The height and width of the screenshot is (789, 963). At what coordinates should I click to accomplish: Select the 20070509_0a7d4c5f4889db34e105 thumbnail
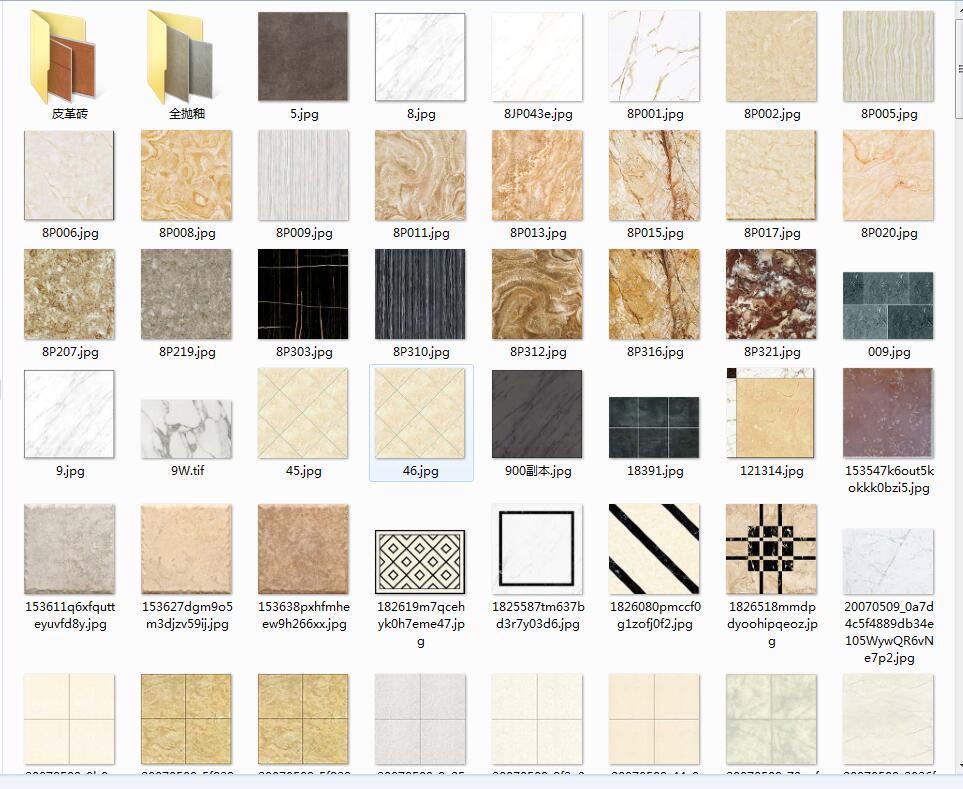888,561
